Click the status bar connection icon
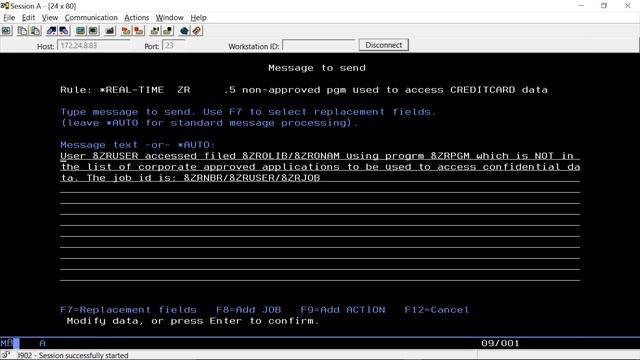The image size is (640, 360). tap(6, 355)
